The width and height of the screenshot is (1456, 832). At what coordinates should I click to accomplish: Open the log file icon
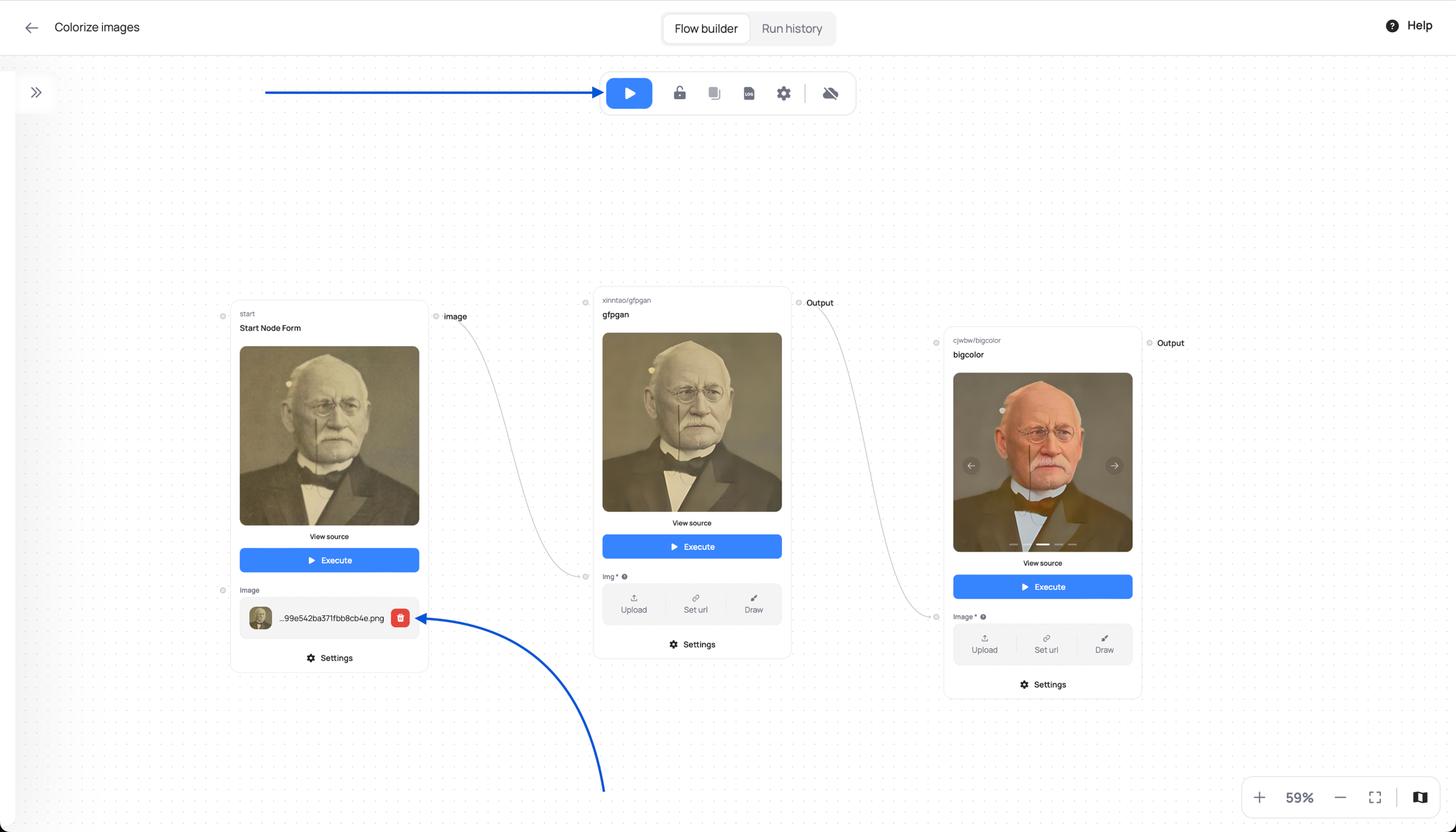point(749,93)
